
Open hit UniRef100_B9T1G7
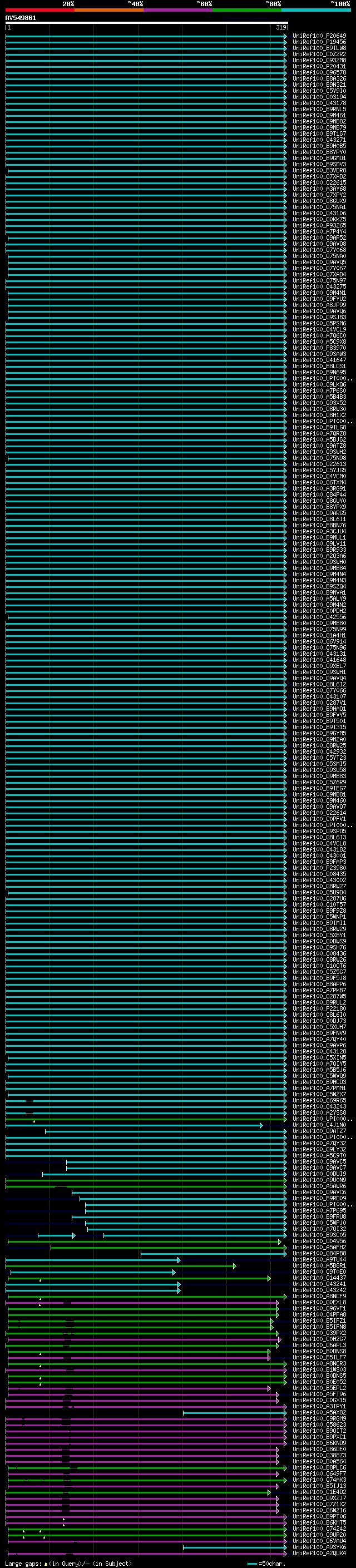coord(319,134)
